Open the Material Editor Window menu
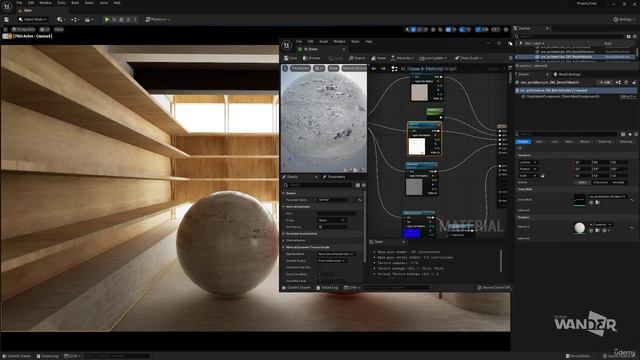 click(339, 42)
